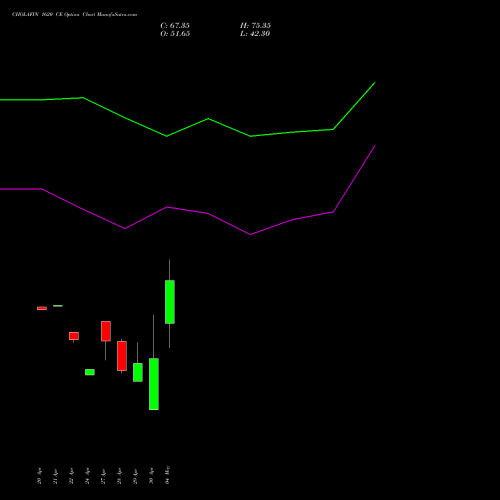500x500 pixels.
Task: Click the green 04 May candlestick body
Action: pos(170,302)
